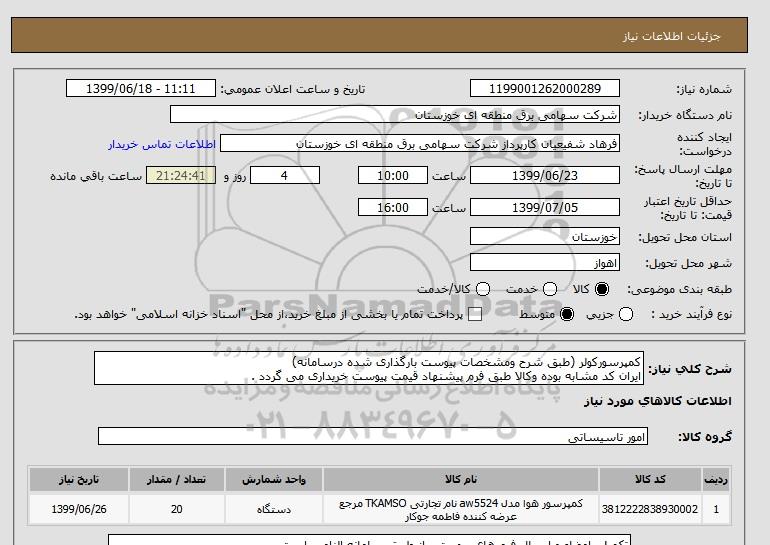The height and width of the screenshot is (545, 770).
Task: Click the row number cell 1
Action: pyautogui.click(x=716, y=509)
